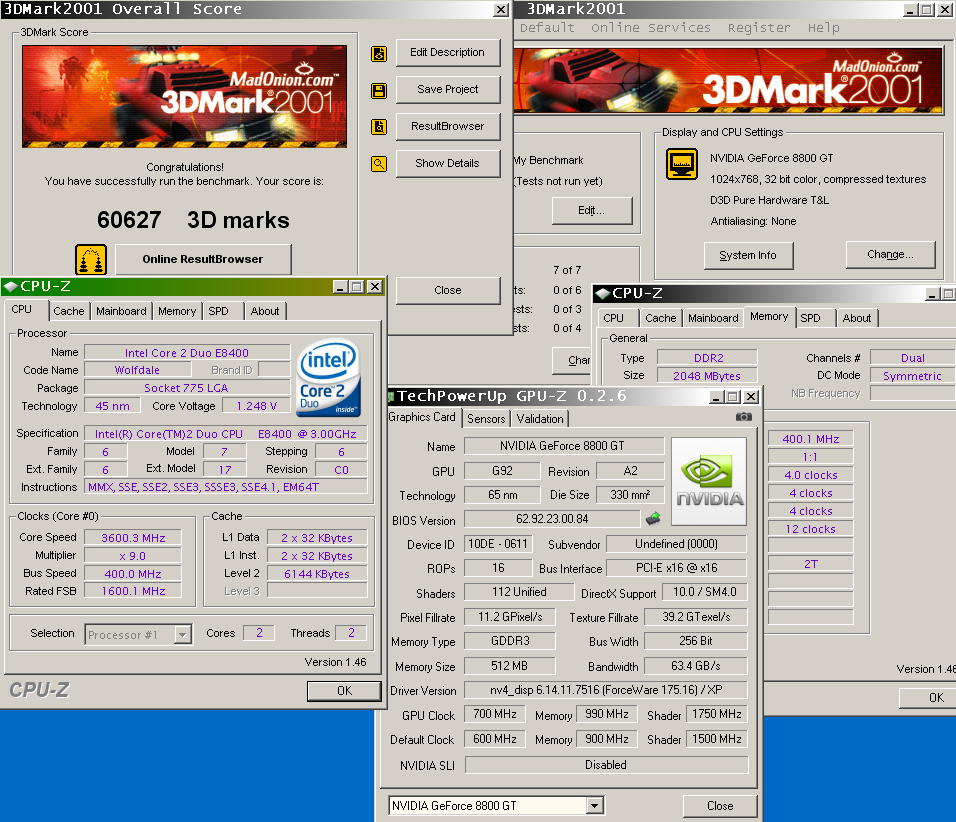This screenshot has height=822, width=956.
Task: Switch to Mainboard tab in front CPU-Z
Action: tap(121, 311)
